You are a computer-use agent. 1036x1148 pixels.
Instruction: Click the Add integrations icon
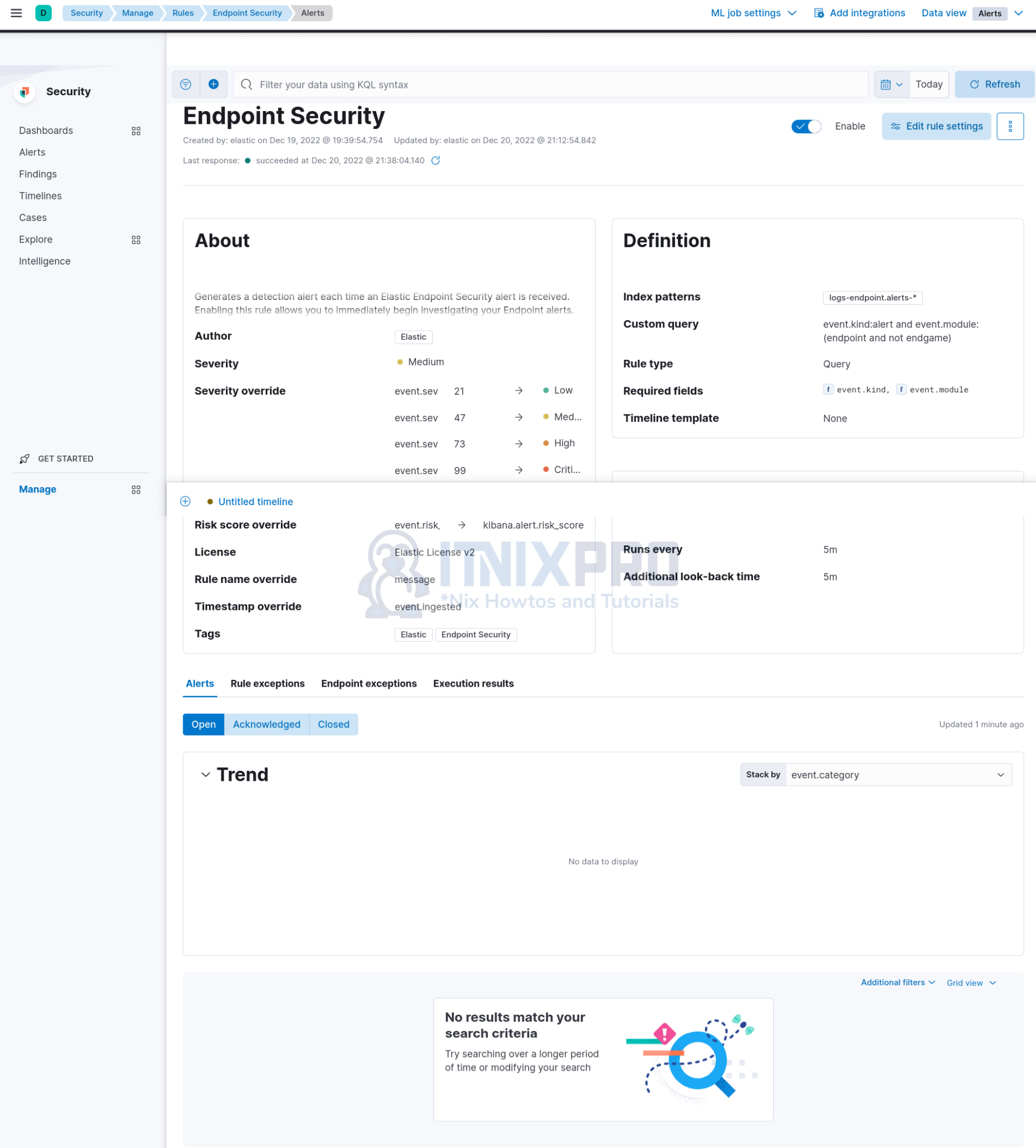click(818, 12)
